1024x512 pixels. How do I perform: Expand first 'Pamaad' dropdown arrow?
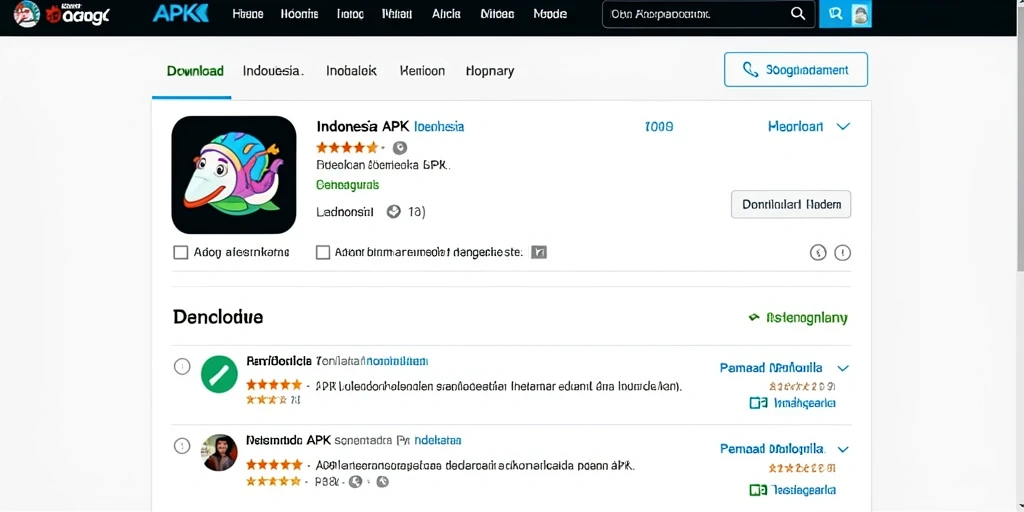click(x=842, y=368)
